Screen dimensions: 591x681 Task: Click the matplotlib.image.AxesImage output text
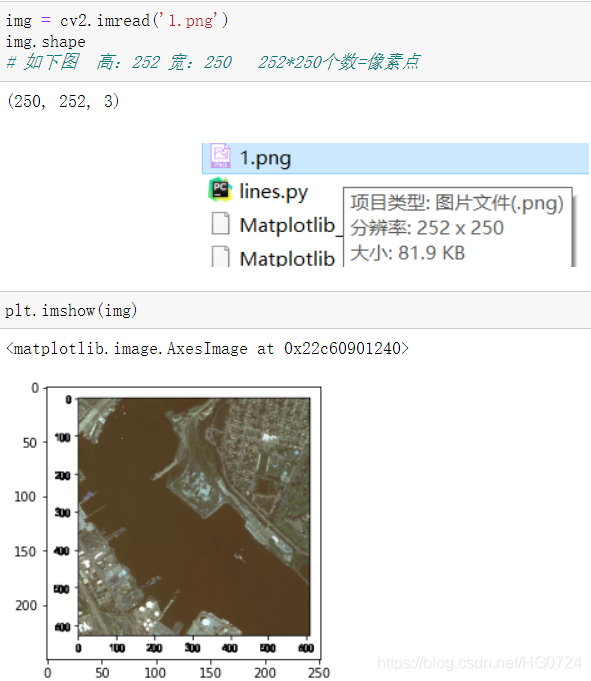(208, 348)
